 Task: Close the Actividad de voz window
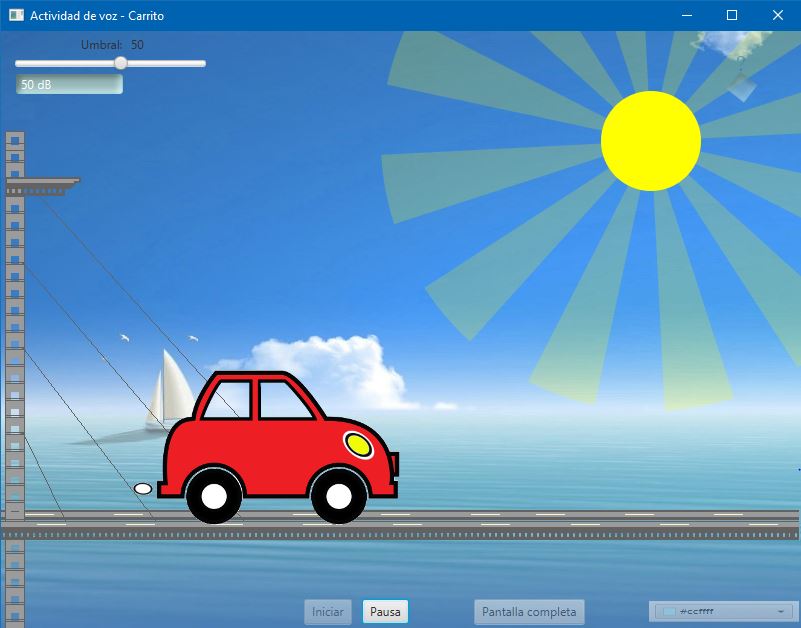pyautogui.click(x=778, y=15)
